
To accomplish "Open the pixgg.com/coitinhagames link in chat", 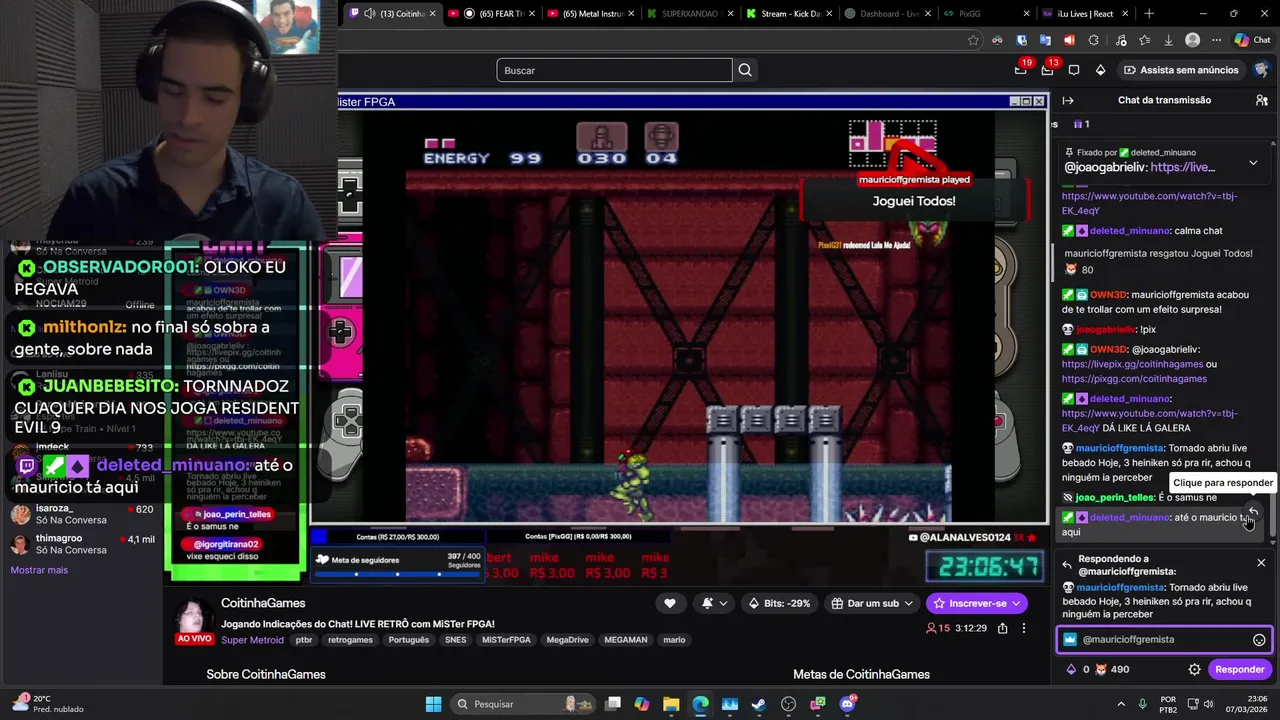I will (x=1134, y=379).
